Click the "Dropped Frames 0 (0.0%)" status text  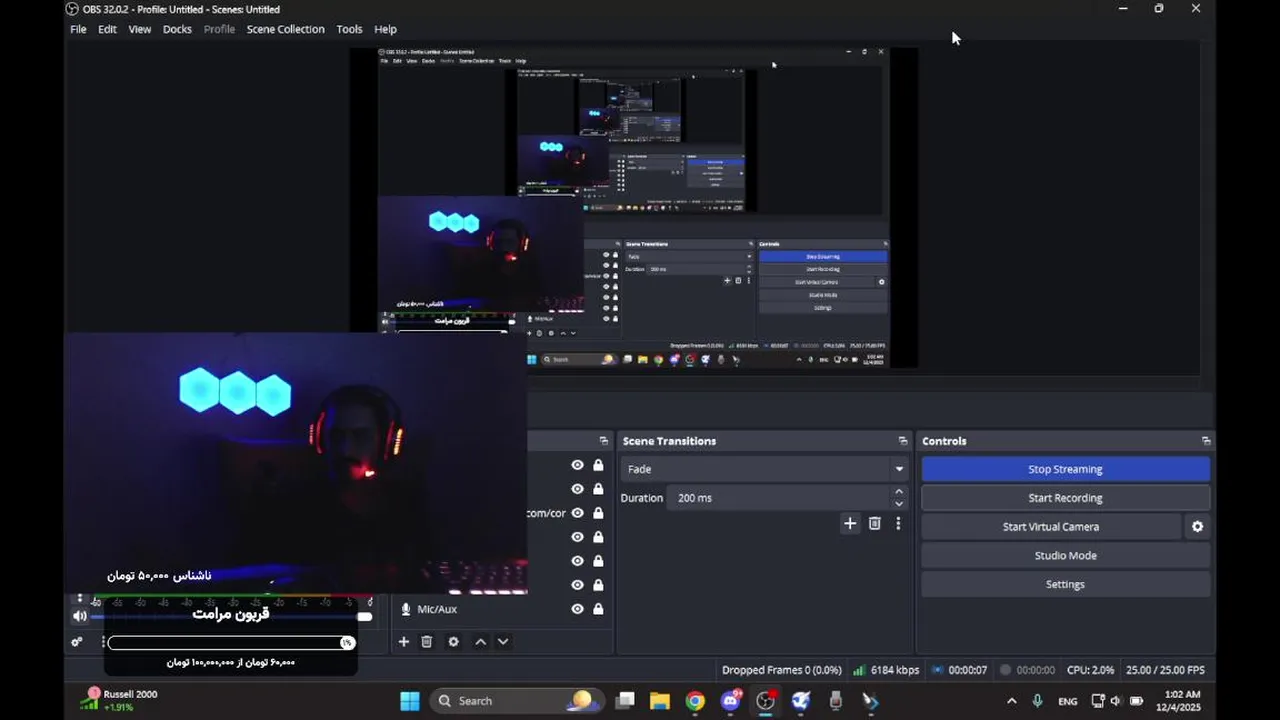pyautogui.click(x=781, y=670)
